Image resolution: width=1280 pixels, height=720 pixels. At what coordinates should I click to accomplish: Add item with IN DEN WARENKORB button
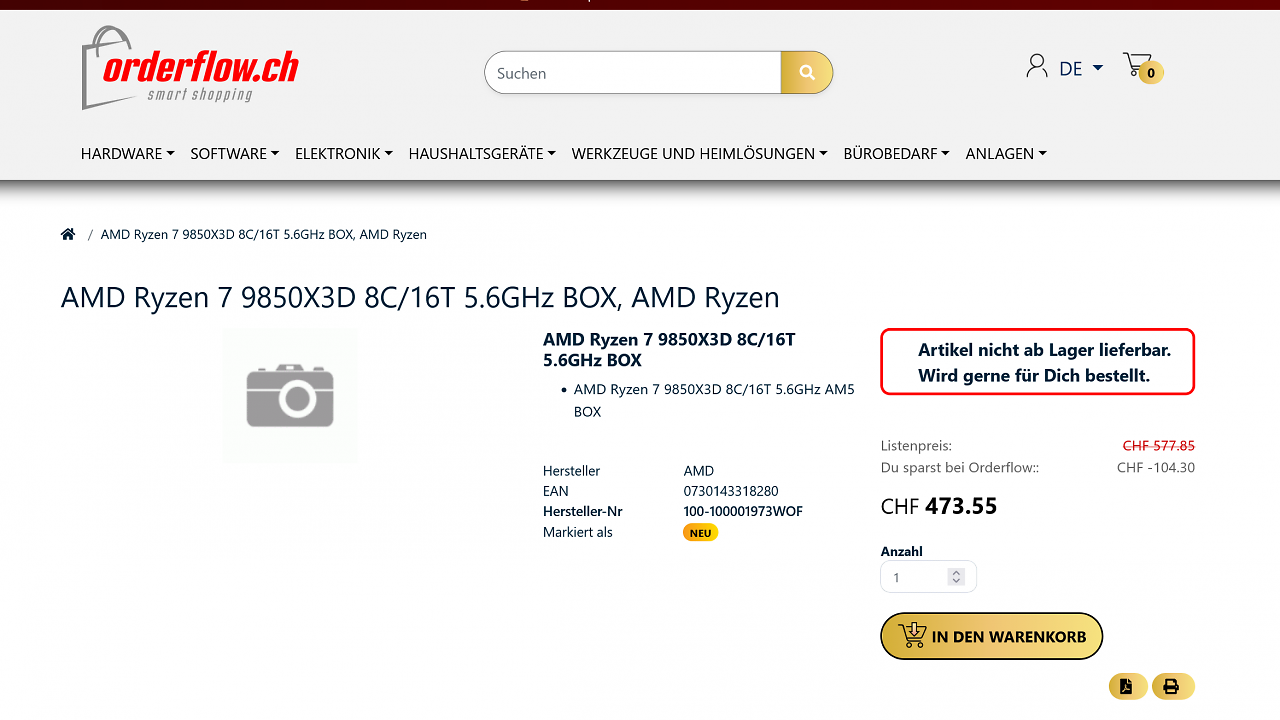pyautogui.click(x=991, y=636)
